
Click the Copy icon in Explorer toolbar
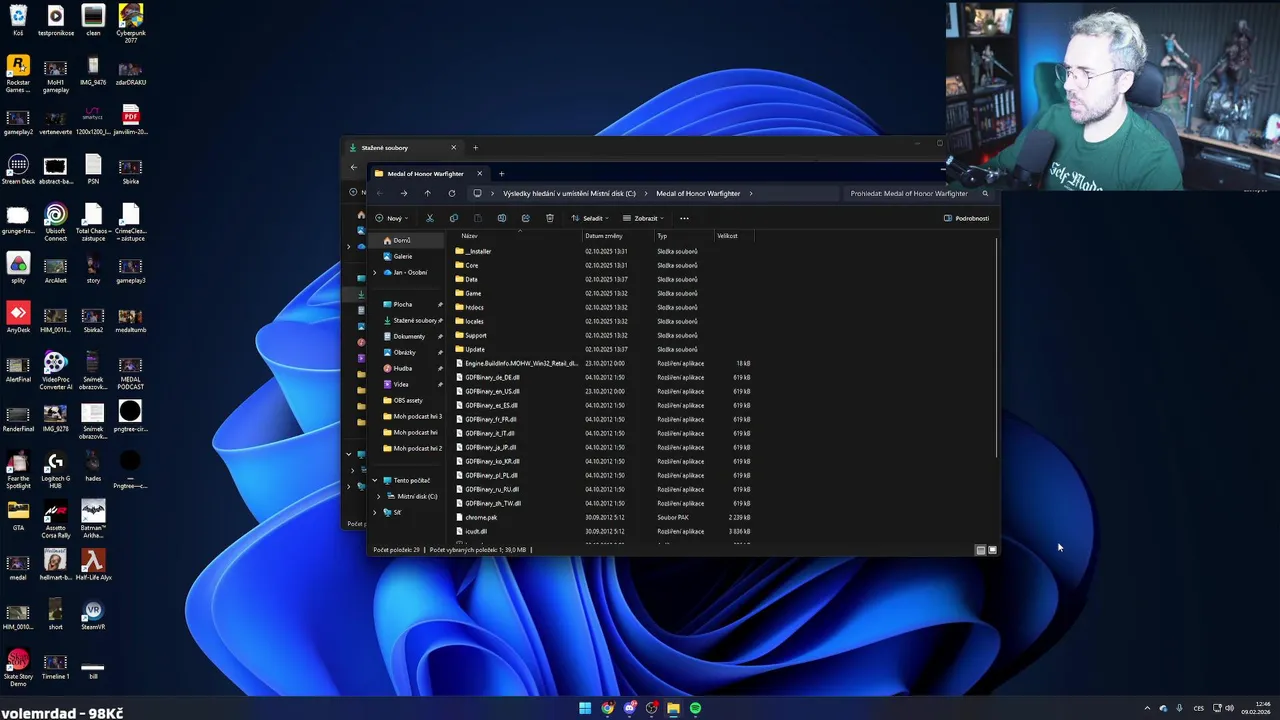(454, 218)
